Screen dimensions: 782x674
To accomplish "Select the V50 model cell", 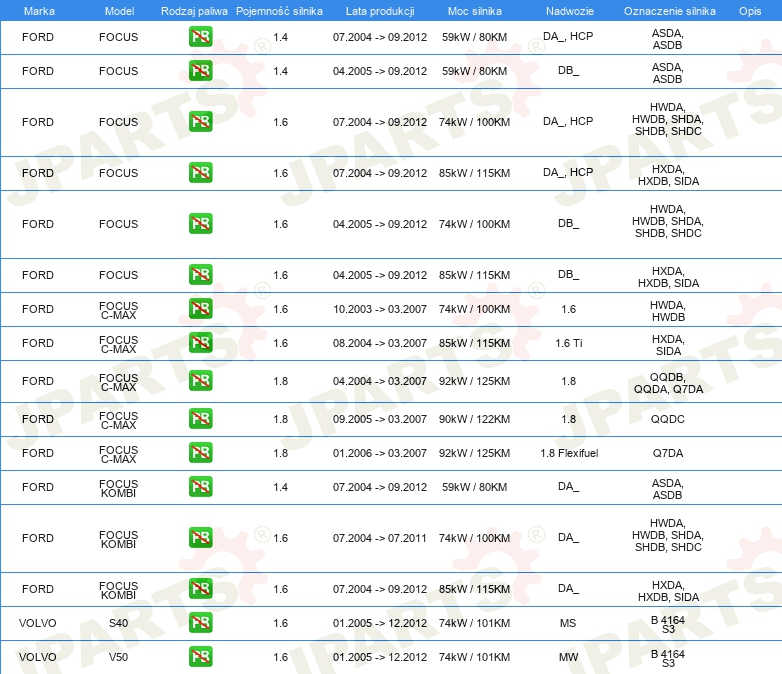I will pos(118,657).
